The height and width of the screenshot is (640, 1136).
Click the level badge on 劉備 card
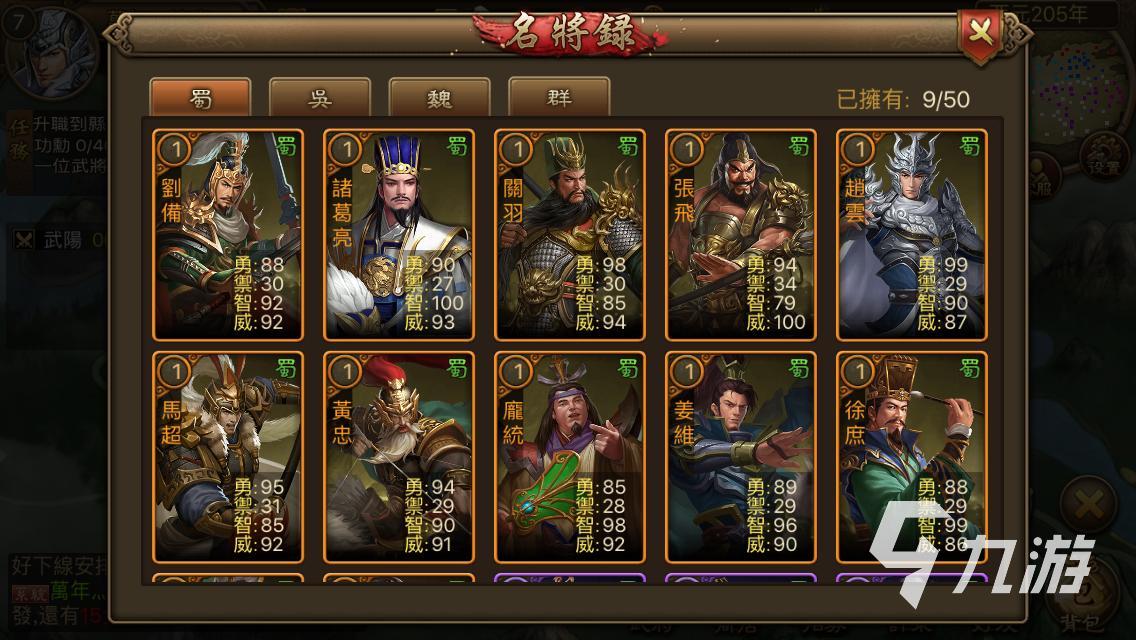174,149
